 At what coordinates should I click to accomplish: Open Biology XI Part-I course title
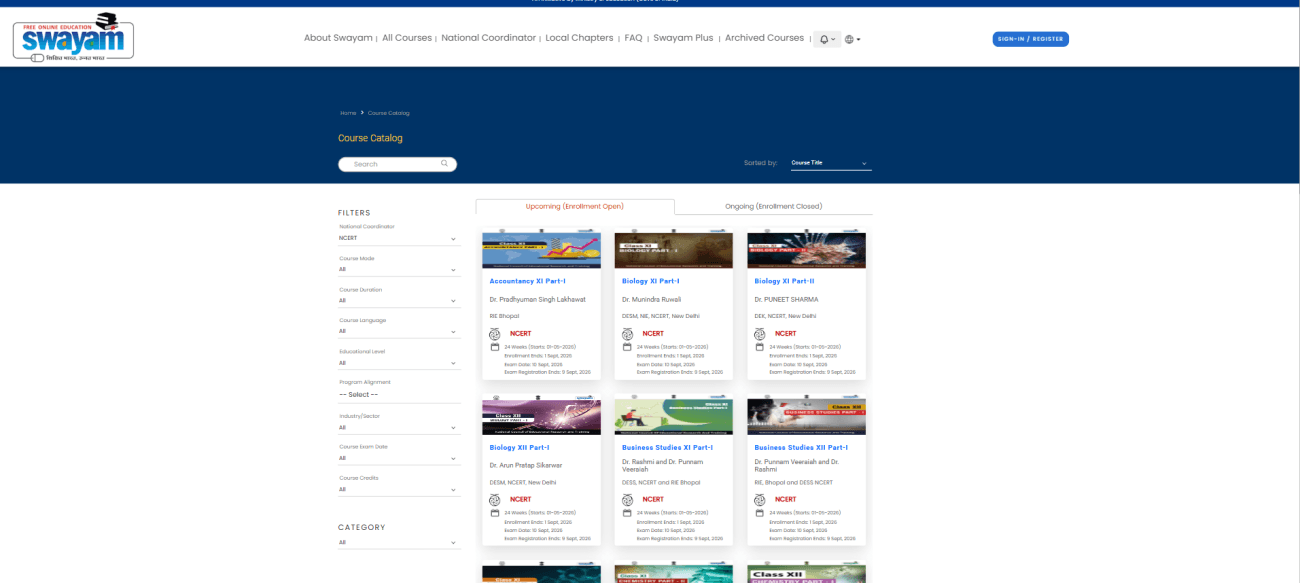tap(651, 282)
